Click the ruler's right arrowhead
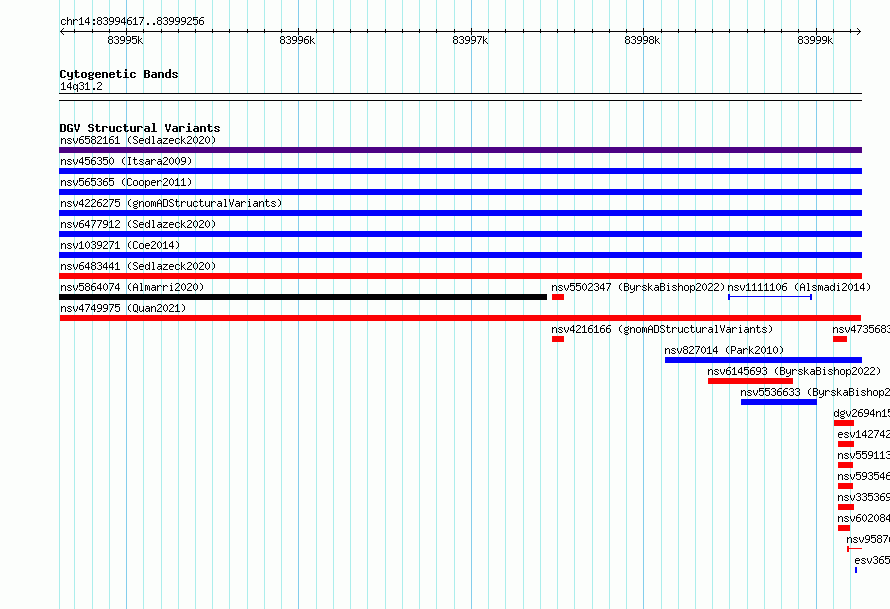Screen dimensions: 890x609 tap(859, 31)
